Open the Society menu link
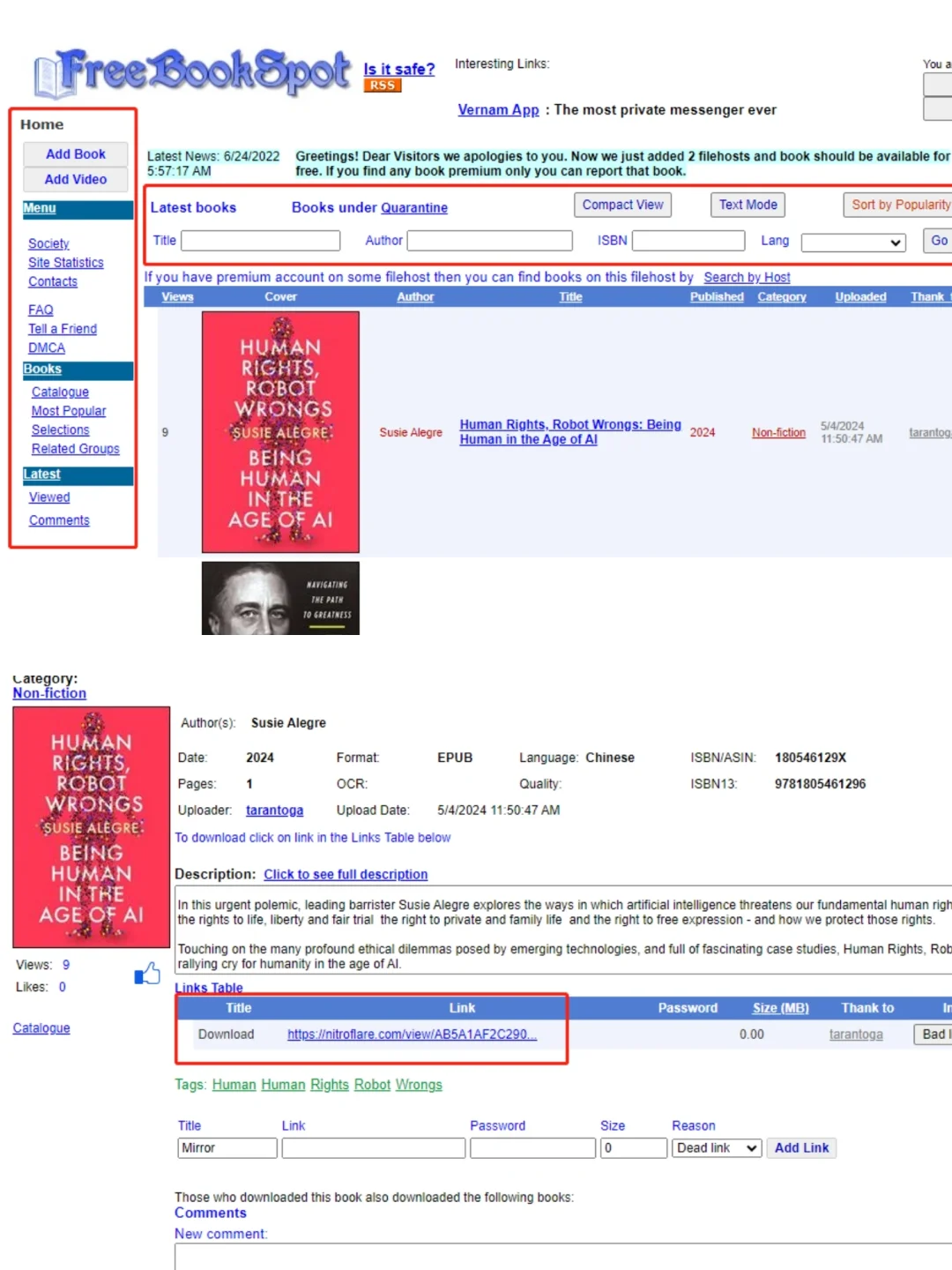This screenshot has height=1270, width=952. point(48,243)
